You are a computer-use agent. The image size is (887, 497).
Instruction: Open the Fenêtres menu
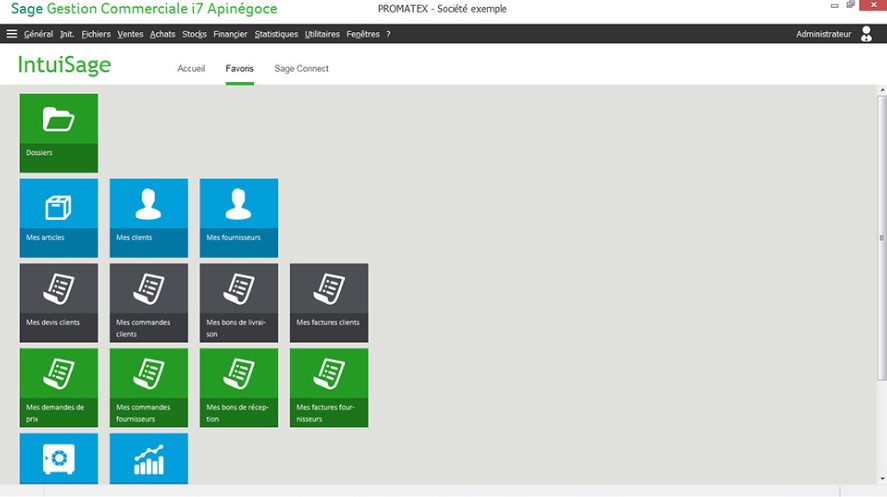coord(363,34)
